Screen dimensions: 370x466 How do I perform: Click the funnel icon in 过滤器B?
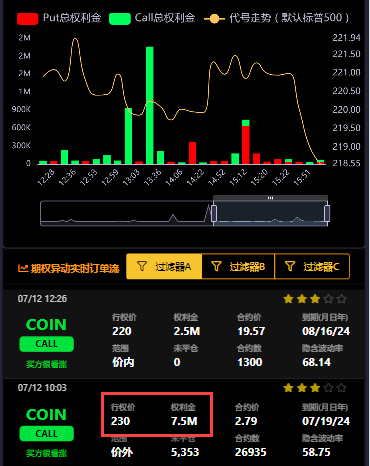coord(216,266)
